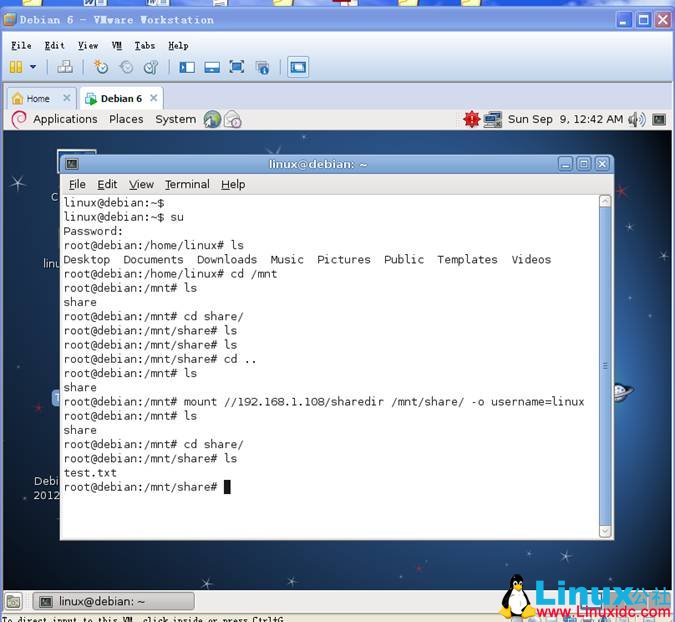Open the GNOME System menu
Screen dimensions: 675x622
coord(176,119)
